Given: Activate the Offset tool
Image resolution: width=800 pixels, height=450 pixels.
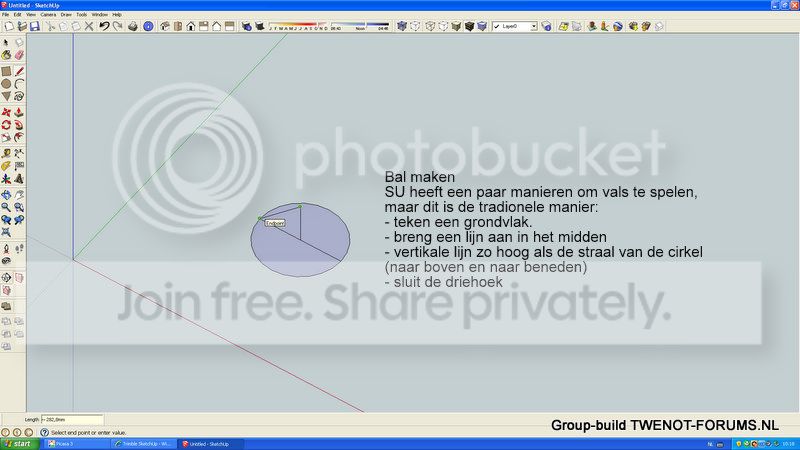Looking at the screenshot, I should [19, 137].
